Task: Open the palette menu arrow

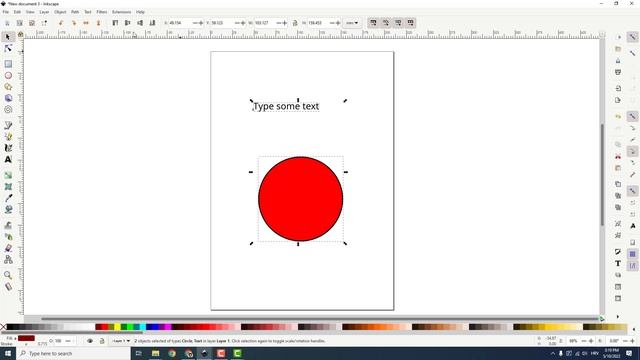Action: point(633,329)
